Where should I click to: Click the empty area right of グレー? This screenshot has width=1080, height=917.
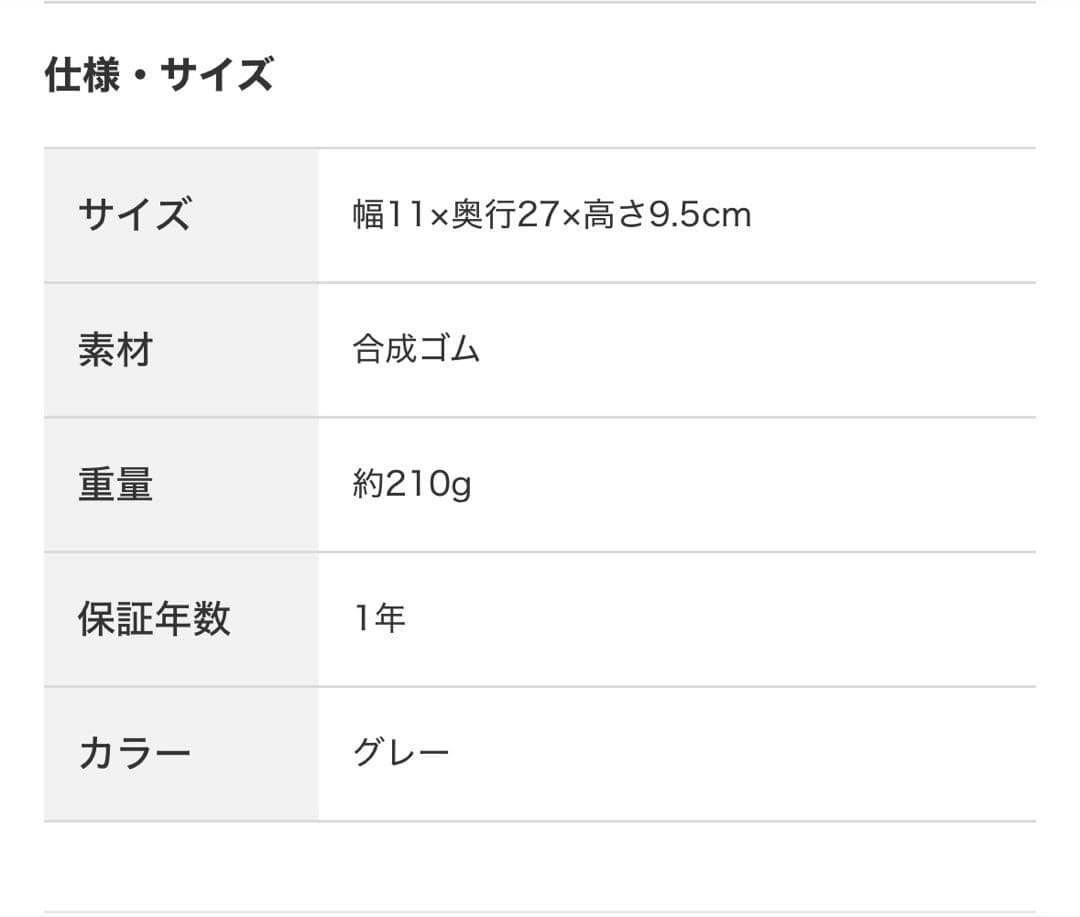tap(742, 753)
